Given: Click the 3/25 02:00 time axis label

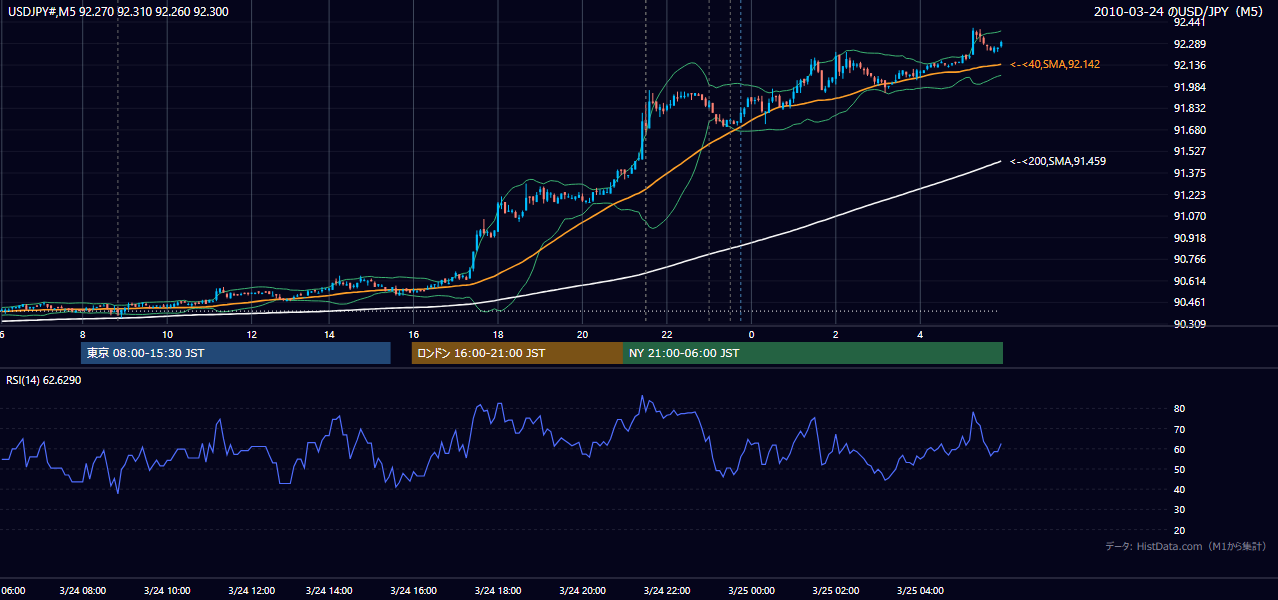Looking at the screenshot, I should pos(835,591).
